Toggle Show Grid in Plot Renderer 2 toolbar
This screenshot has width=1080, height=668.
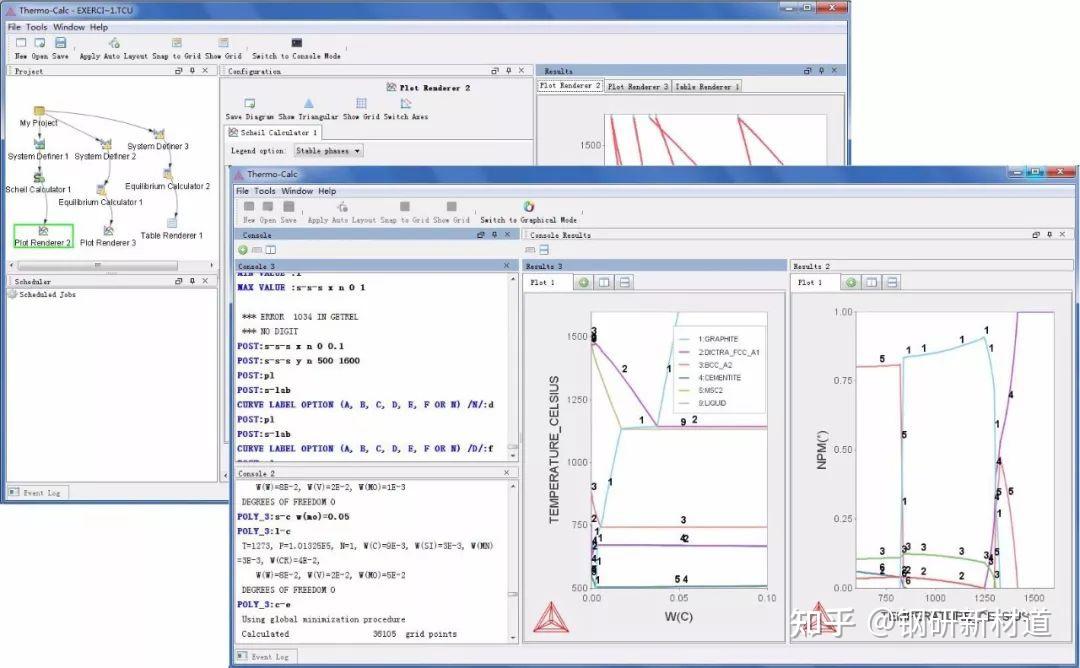362,101
